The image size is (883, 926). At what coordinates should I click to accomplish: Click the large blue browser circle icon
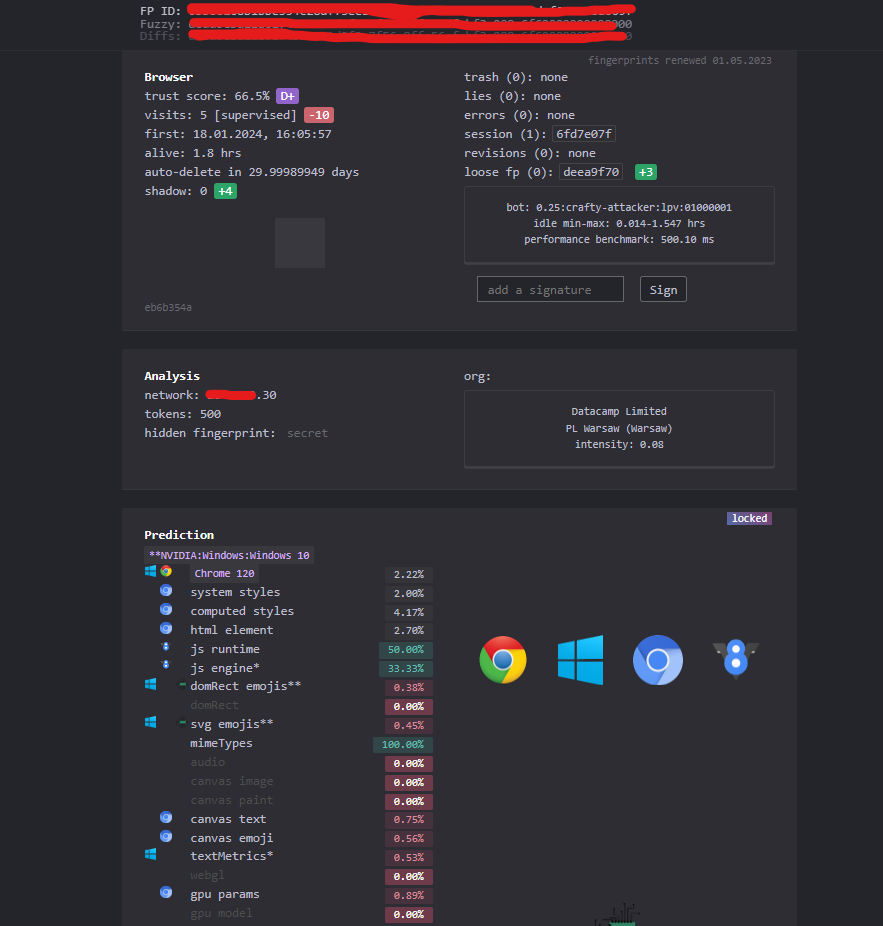coord(657,660)
